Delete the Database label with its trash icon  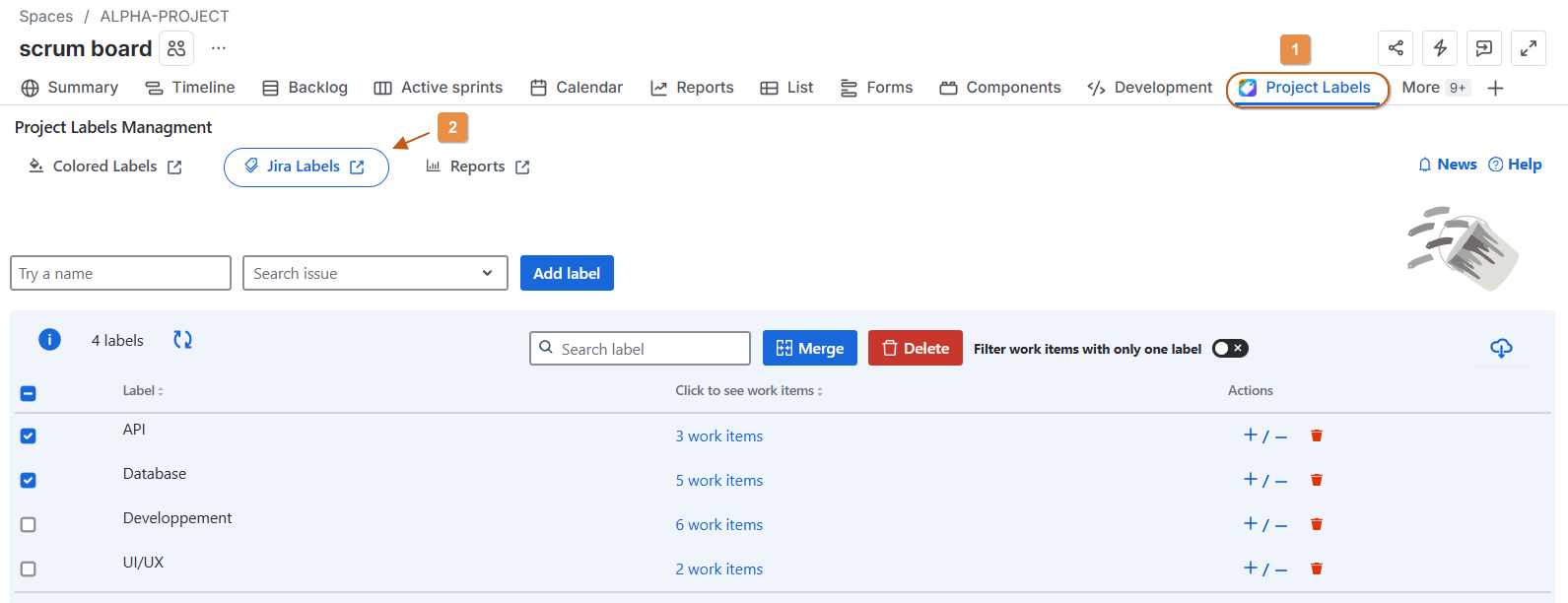pyautogui.click(x=1317, y=480)
